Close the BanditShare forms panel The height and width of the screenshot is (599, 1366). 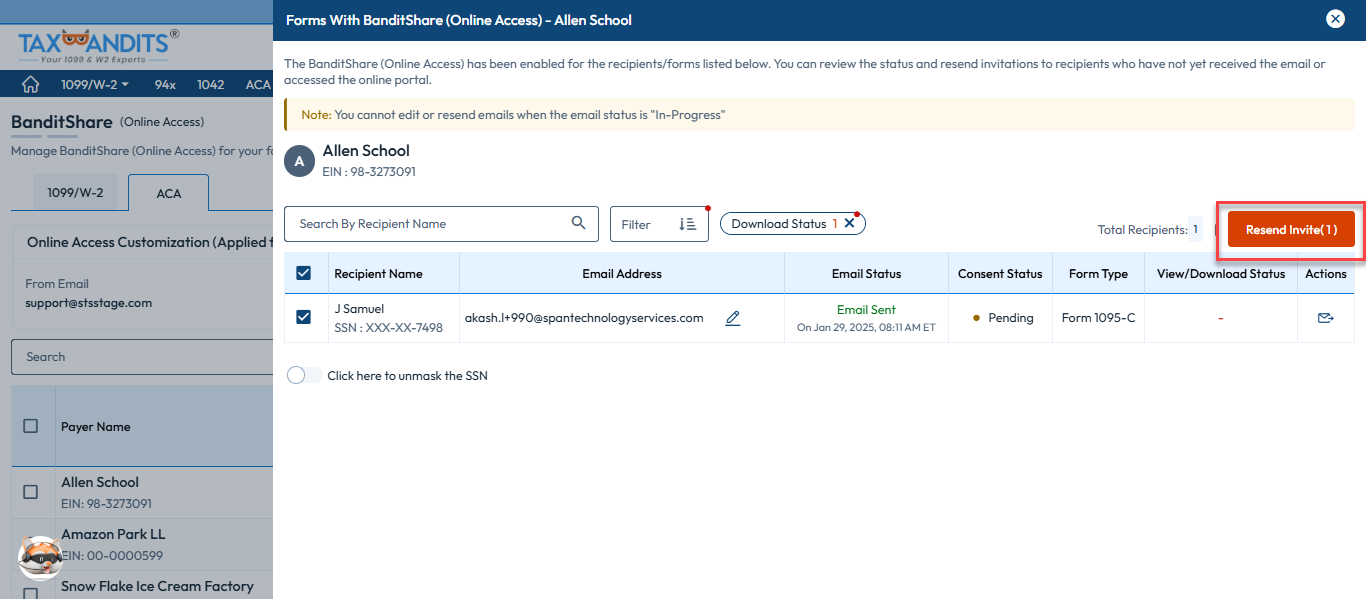[1335, 19]
